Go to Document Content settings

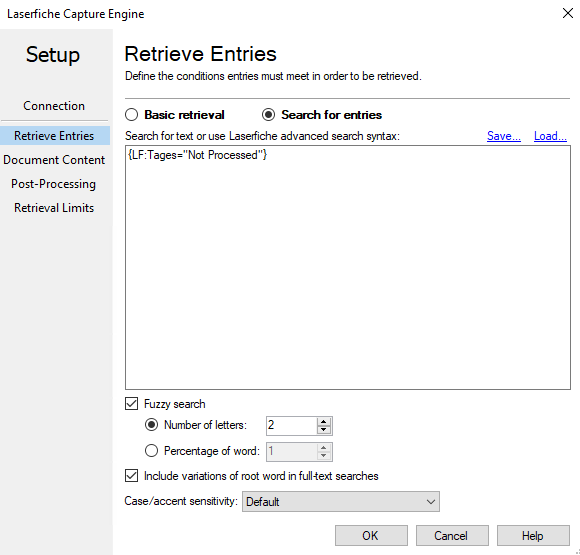54,160
